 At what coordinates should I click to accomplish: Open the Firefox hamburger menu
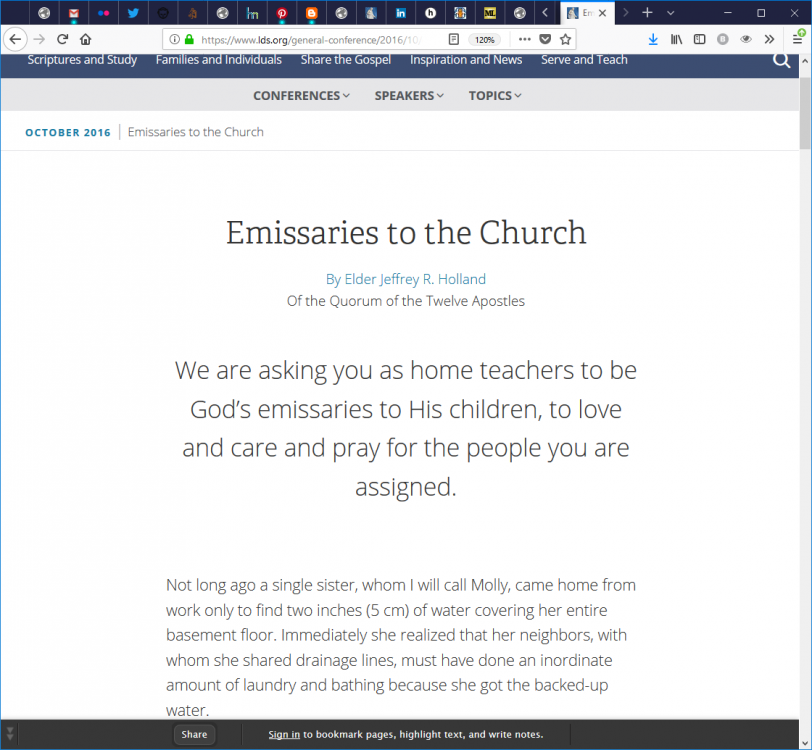(798, 39)
